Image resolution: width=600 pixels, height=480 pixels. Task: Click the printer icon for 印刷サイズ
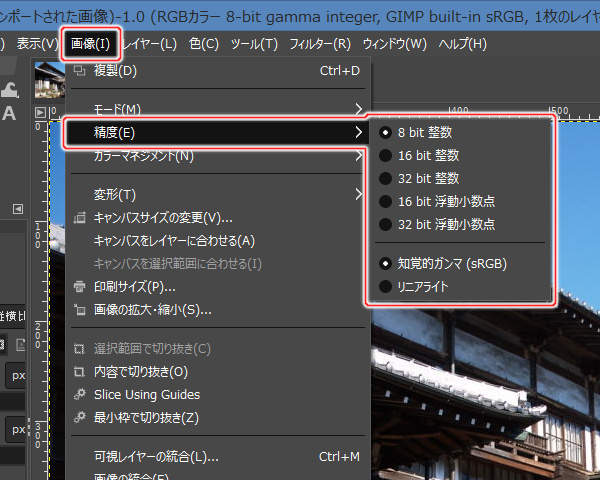79,286
